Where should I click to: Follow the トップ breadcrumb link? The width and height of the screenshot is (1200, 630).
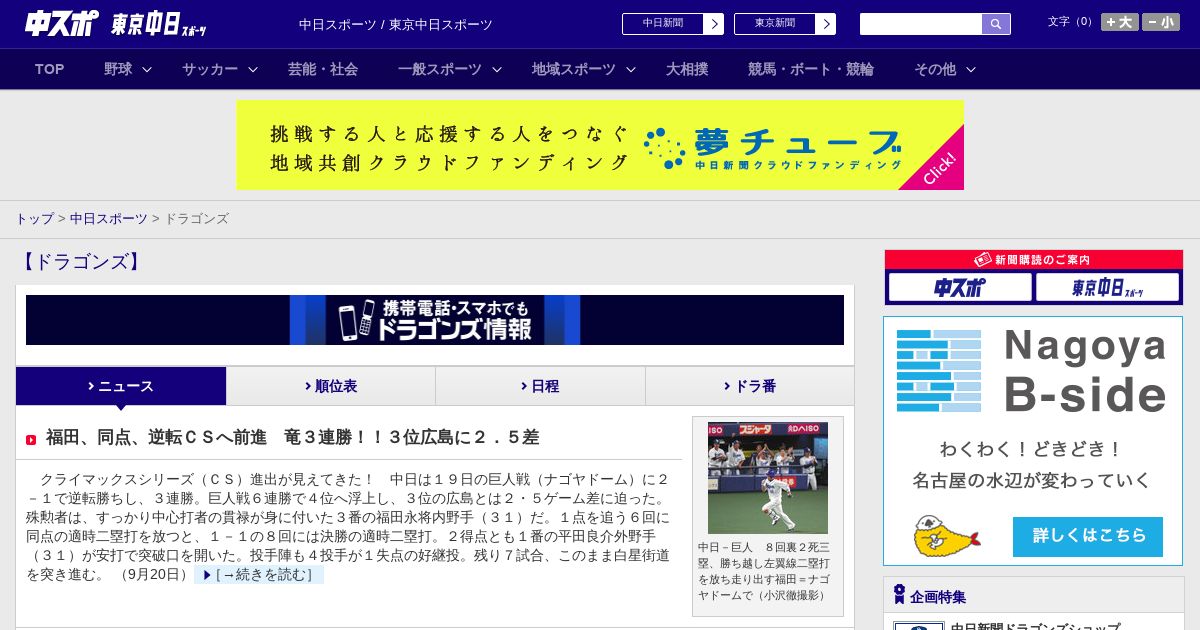coord(34,218)
